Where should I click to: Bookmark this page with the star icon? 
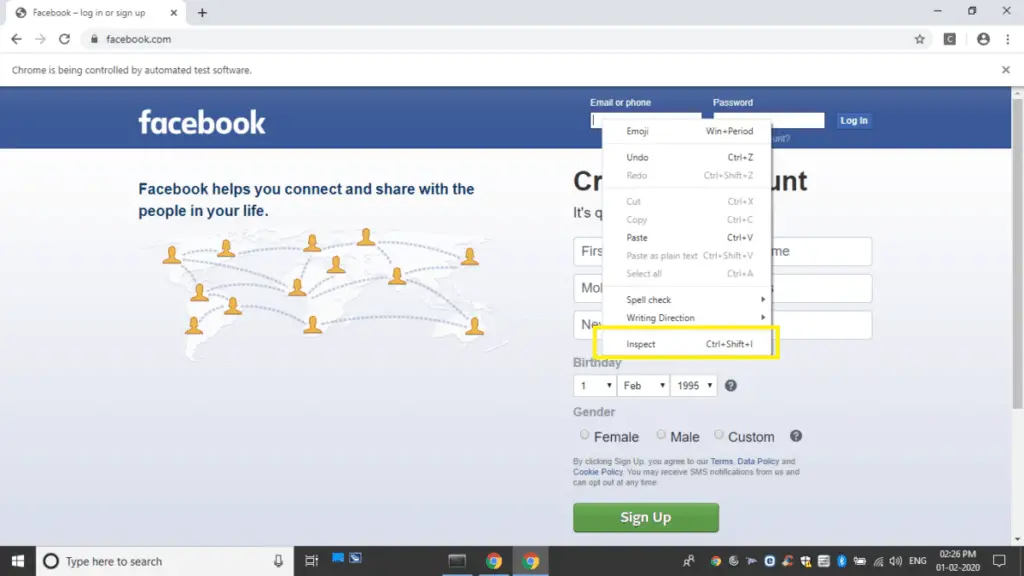(x=920, y=39)
